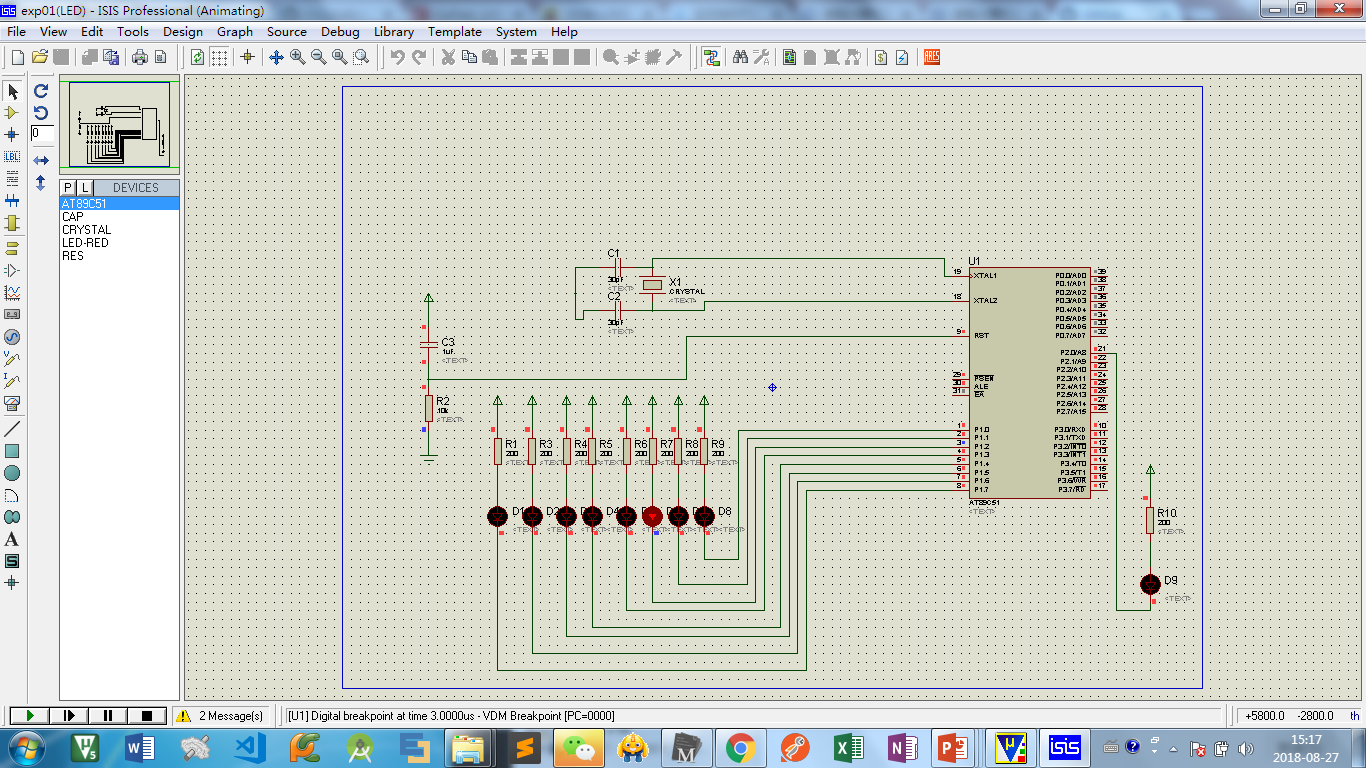
Task: Click the Open Design folder icon
Action: click(40, 57)
